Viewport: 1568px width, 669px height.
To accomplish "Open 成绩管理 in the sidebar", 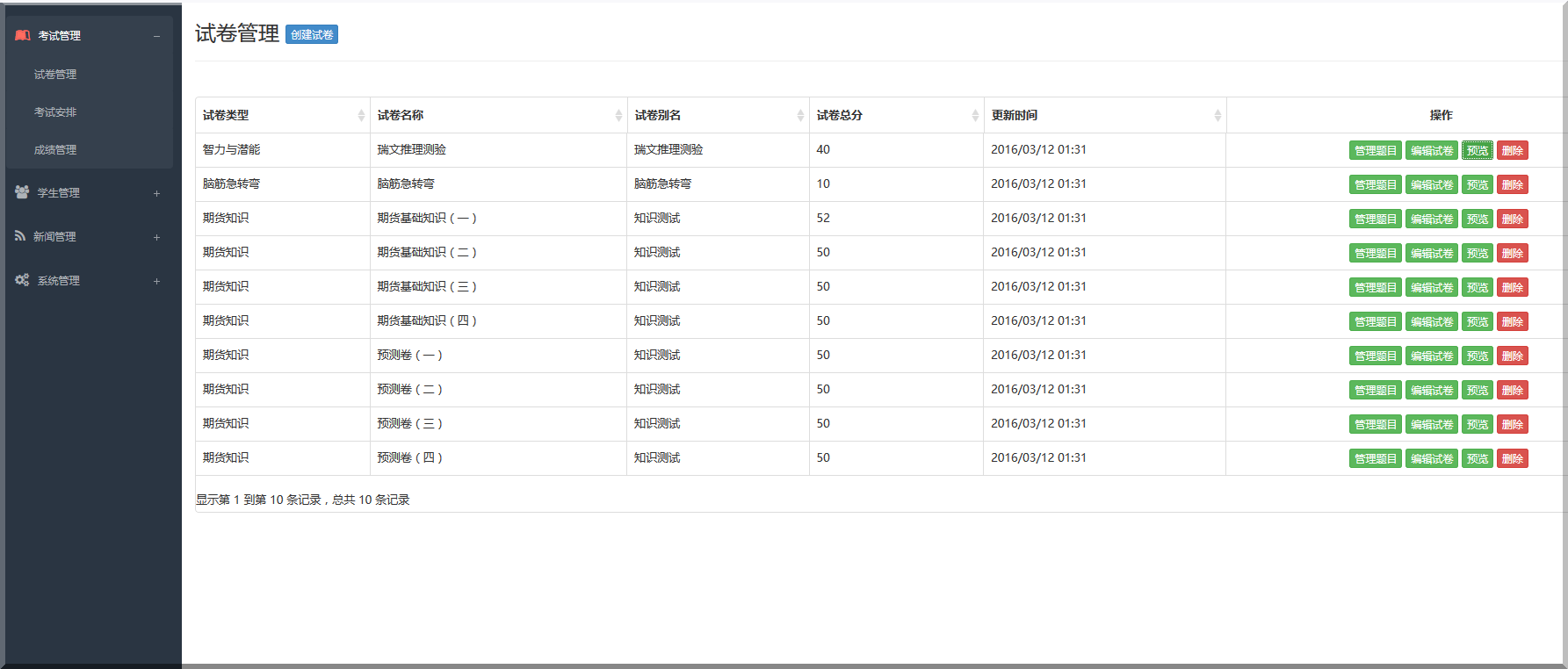I will click(x=55, y=150).
